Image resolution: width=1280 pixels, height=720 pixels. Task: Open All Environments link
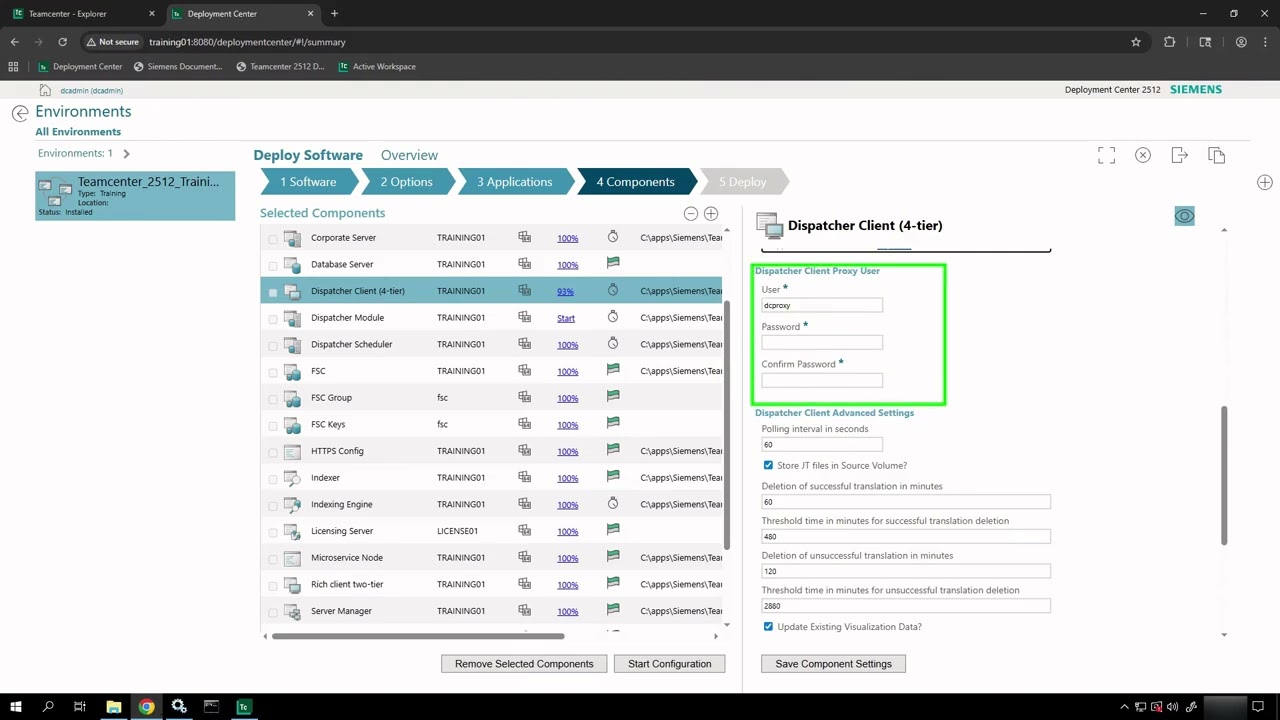click(x=78, y=132)
